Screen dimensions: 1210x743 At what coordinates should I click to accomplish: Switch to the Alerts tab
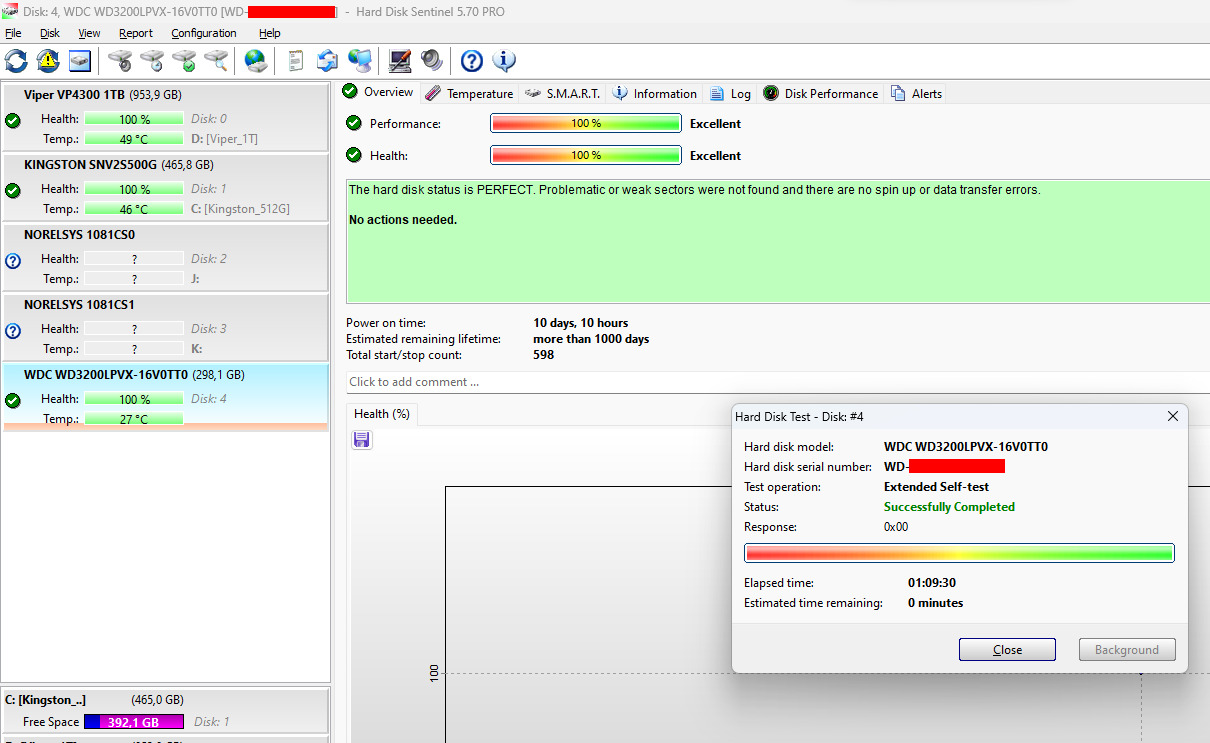click(917, 93)
